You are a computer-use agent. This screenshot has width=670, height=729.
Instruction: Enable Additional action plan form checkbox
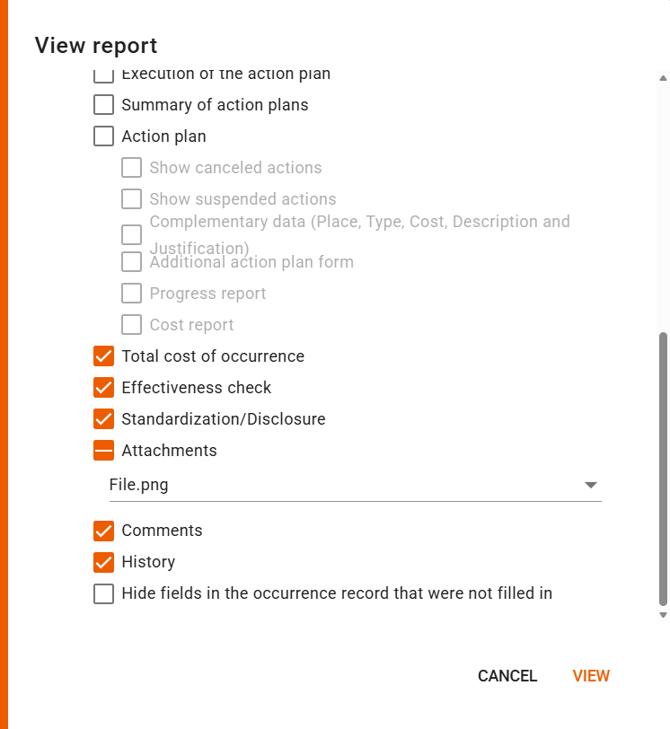132,262
